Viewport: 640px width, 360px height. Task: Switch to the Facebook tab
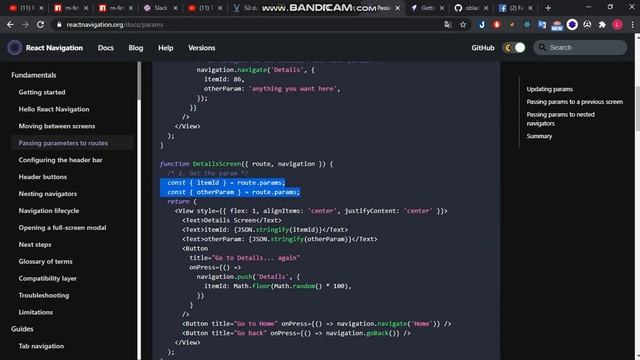pyautogui.click(x=516, y=8)
